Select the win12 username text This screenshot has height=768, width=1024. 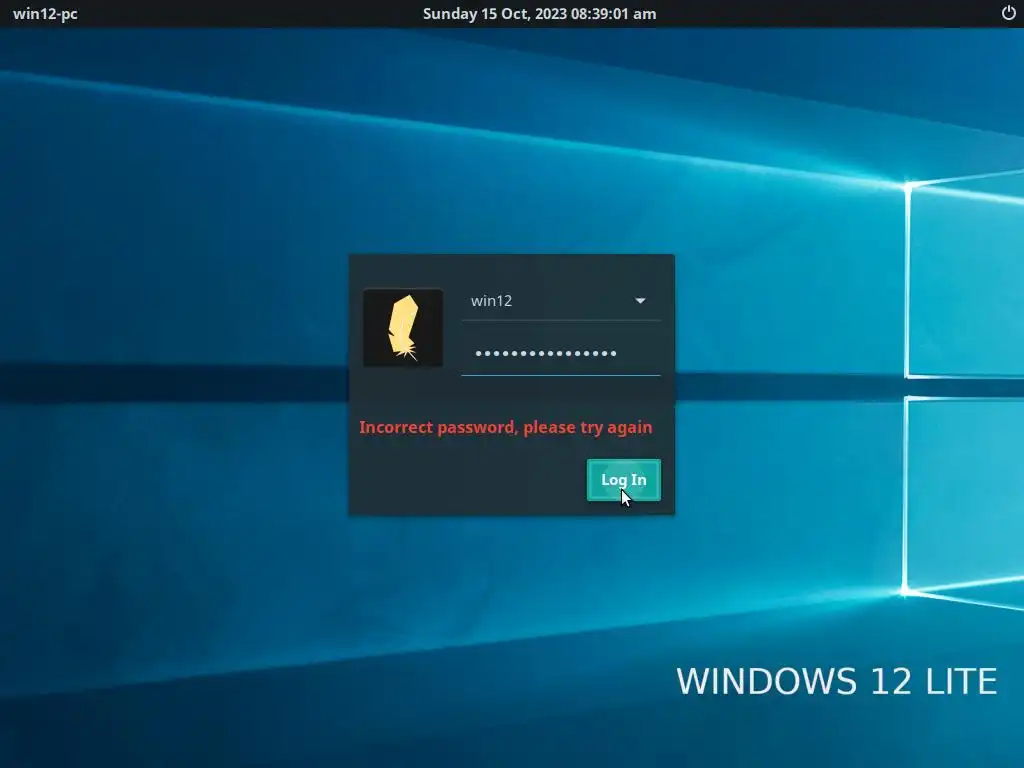(491, 300)
